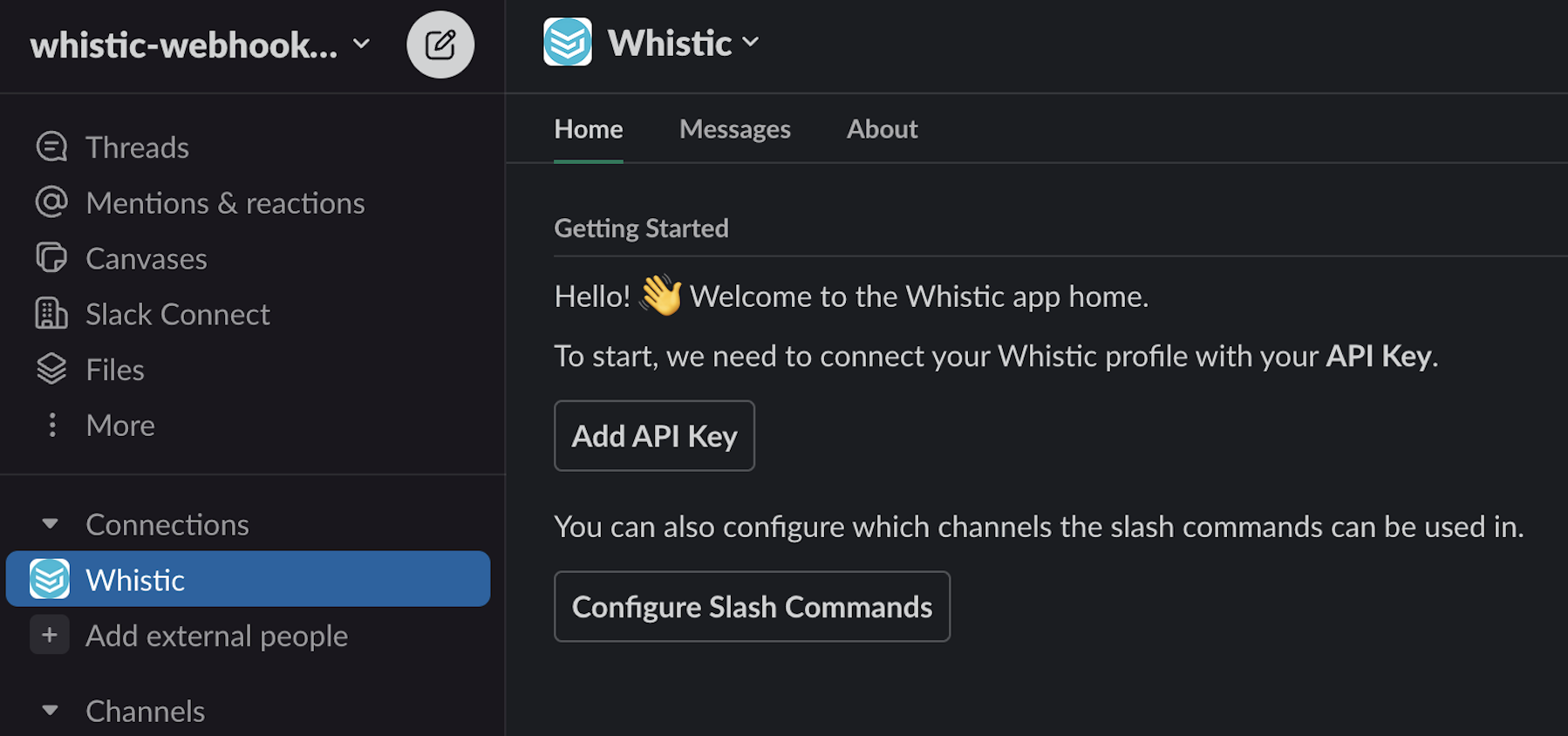
Task: Open the About tab
Action: [882, 129]
